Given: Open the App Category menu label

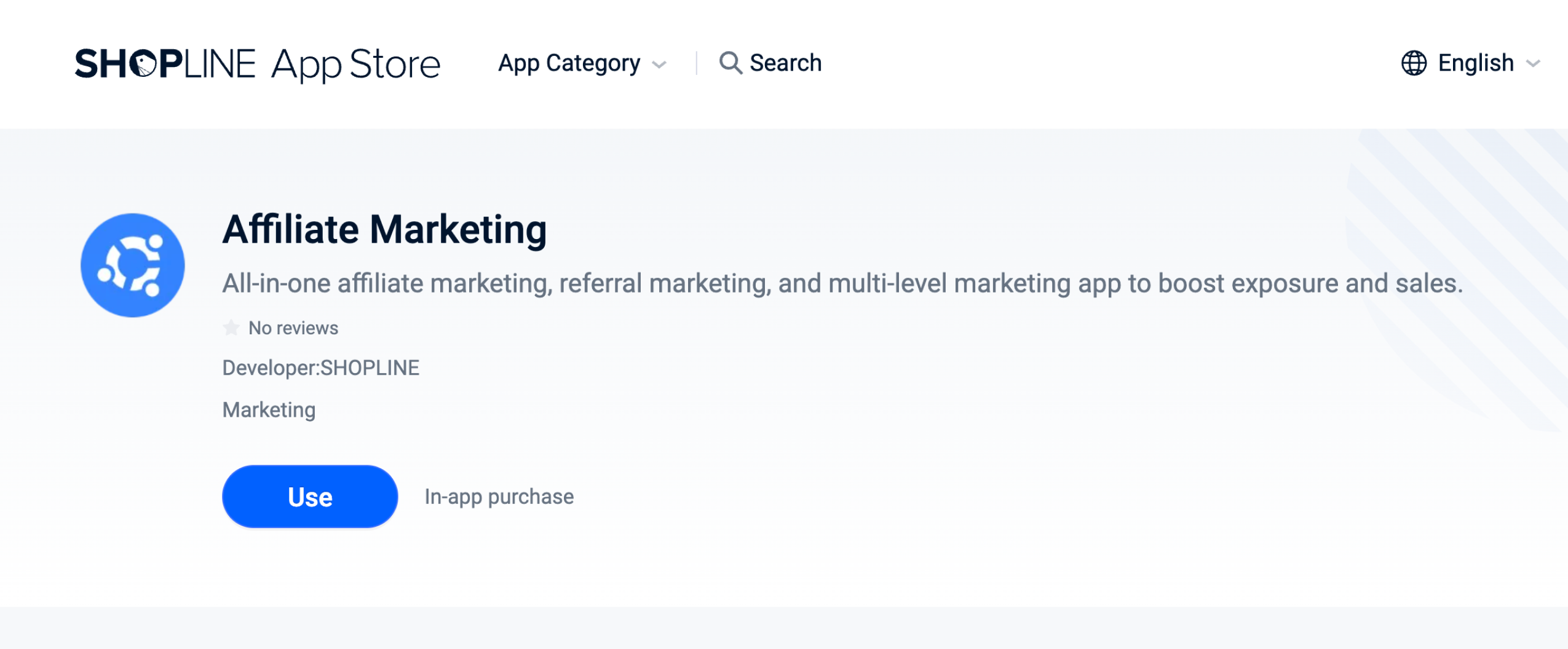Looking at the screenshot, I should [569, 63].
